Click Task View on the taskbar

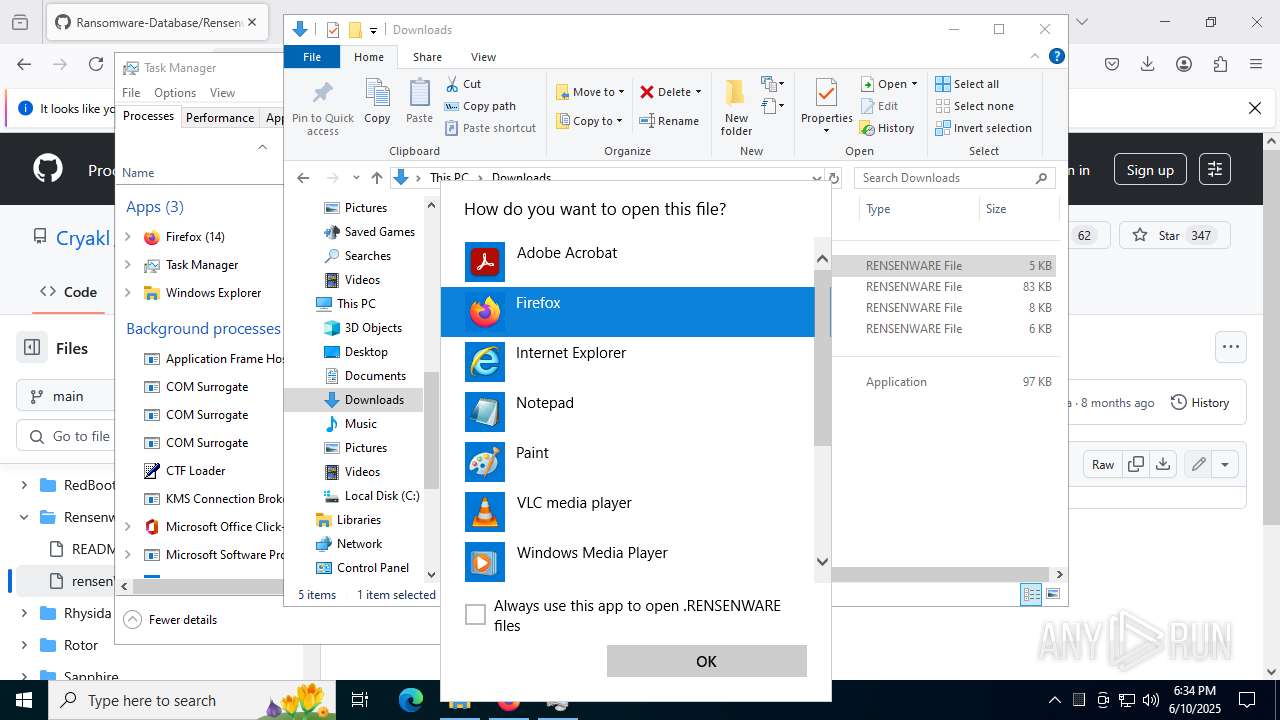click(361, 700)
